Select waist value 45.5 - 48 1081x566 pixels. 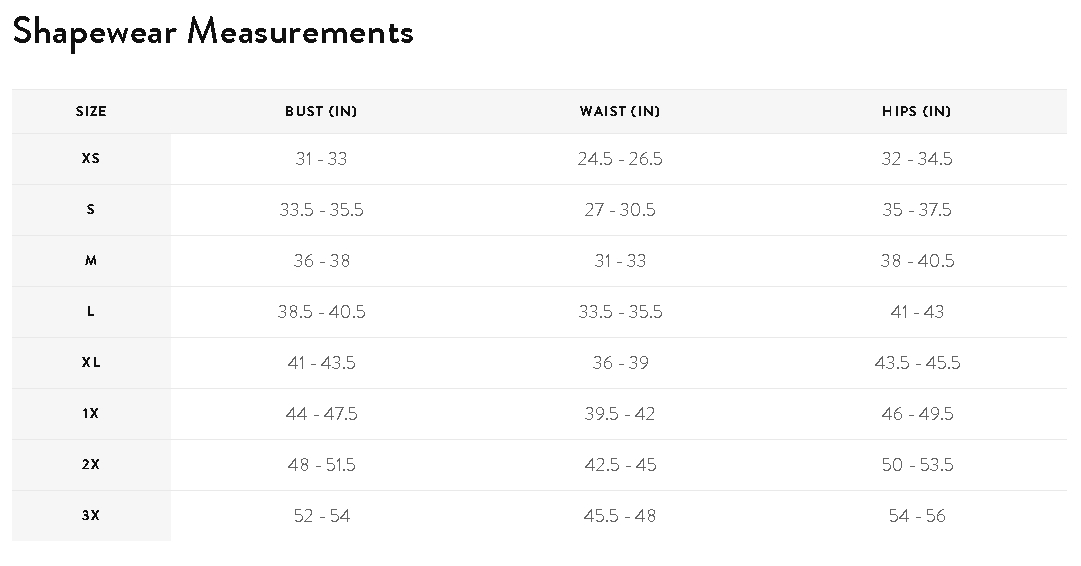620,516
